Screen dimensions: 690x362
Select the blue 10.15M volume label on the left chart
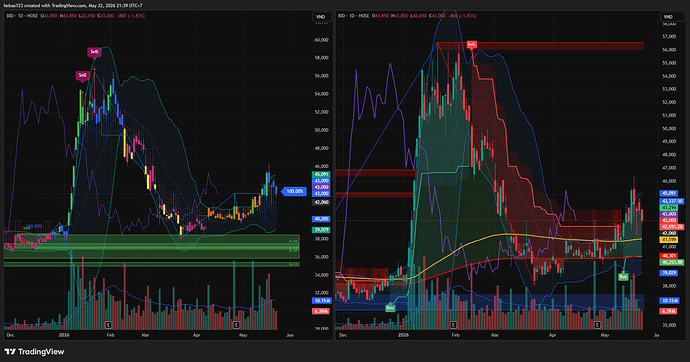321,301
